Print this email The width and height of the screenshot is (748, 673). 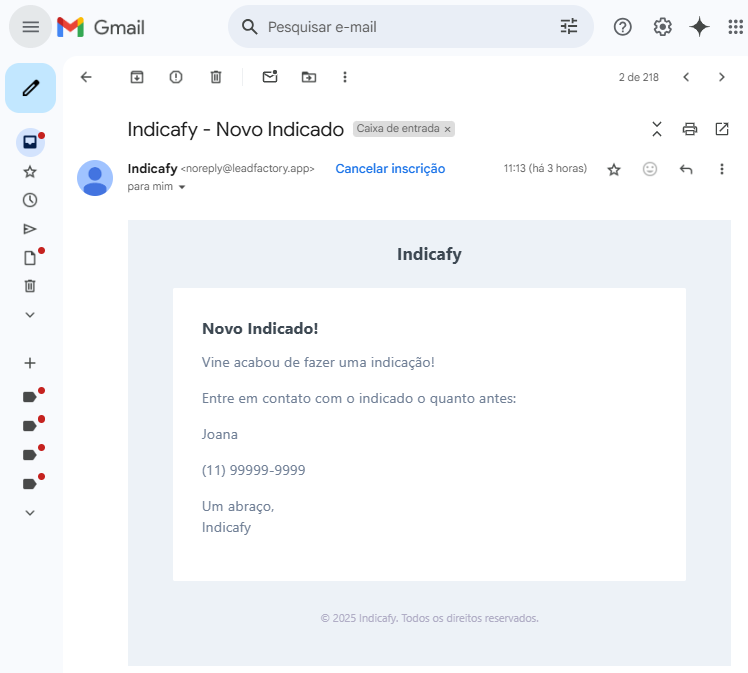(690, 129)
